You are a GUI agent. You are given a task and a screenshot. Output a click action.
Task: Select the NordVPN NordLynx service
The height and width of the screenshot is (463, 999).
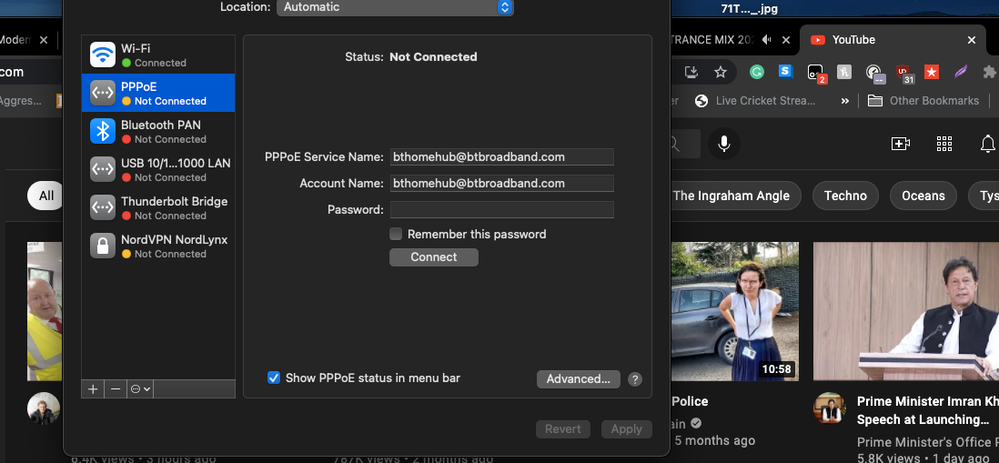[158, 246]
